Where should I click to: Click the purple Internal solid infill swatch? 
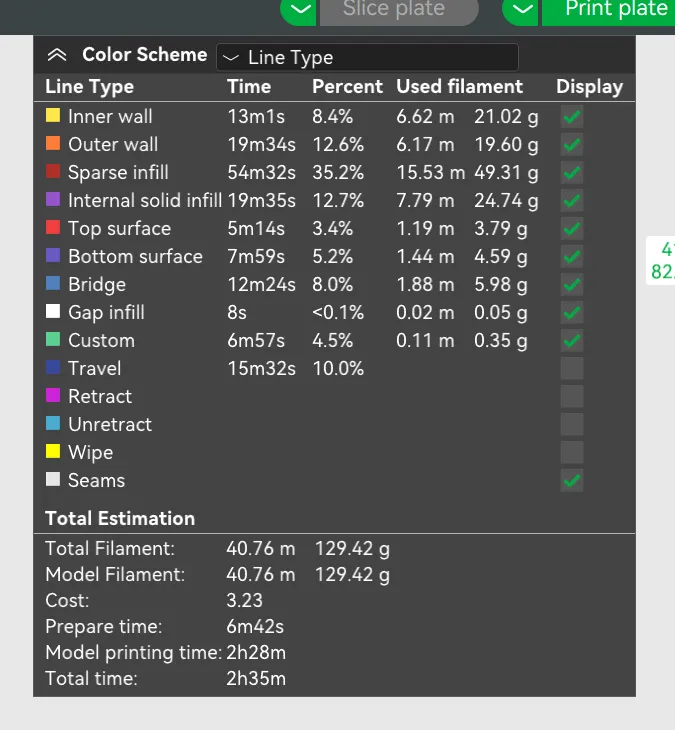pos(53,199)
